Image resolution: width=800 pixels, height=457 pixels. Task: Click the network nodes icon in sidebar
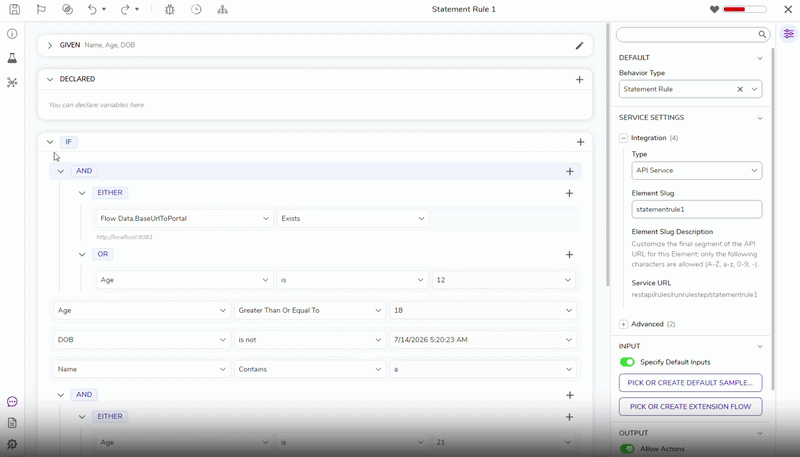(12, 82)
